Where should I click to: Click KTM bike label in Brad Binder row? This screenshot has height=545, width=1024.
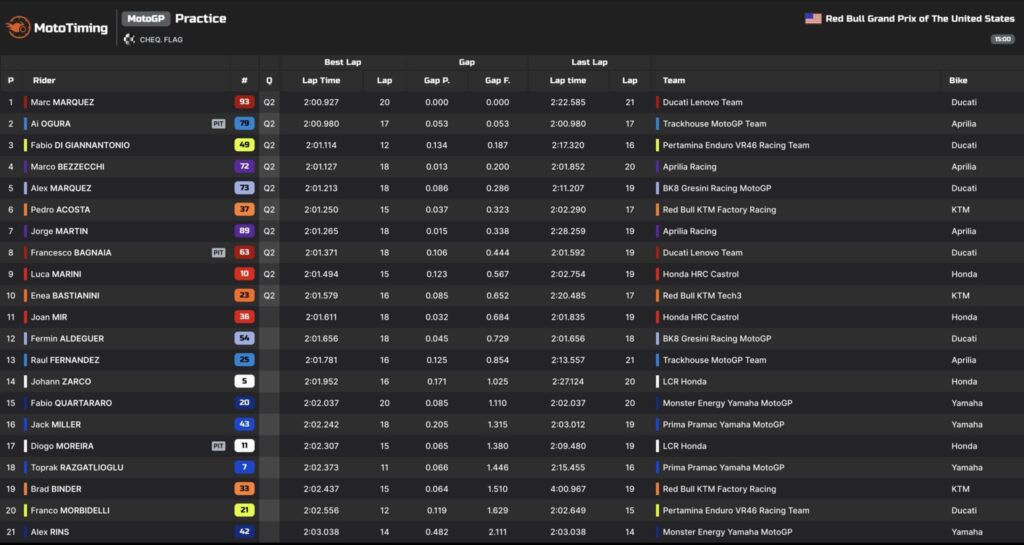[960, 489]
